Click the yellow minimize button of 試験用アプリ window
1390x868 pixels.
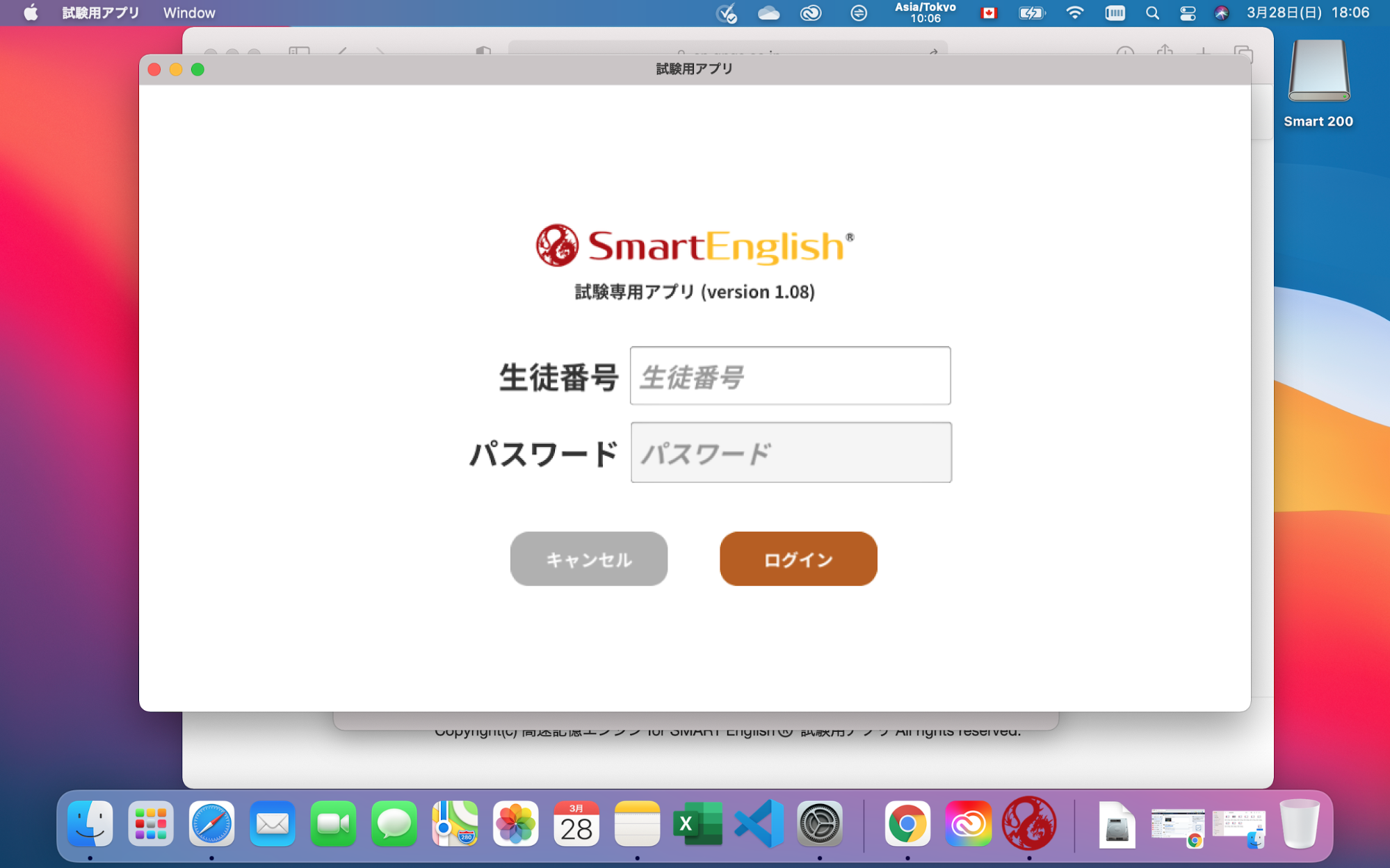(176, 69)
